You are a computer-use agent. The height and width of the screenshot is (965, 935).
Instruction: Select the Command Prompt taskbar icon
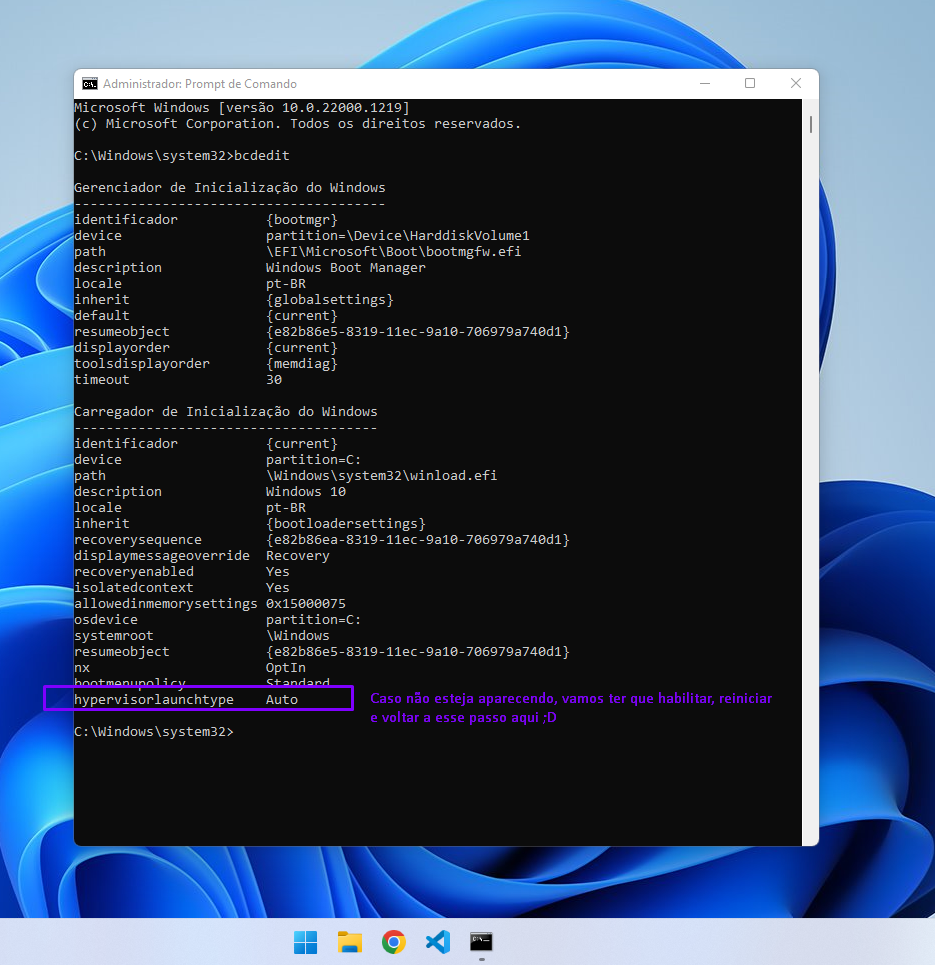pos(481,942)
